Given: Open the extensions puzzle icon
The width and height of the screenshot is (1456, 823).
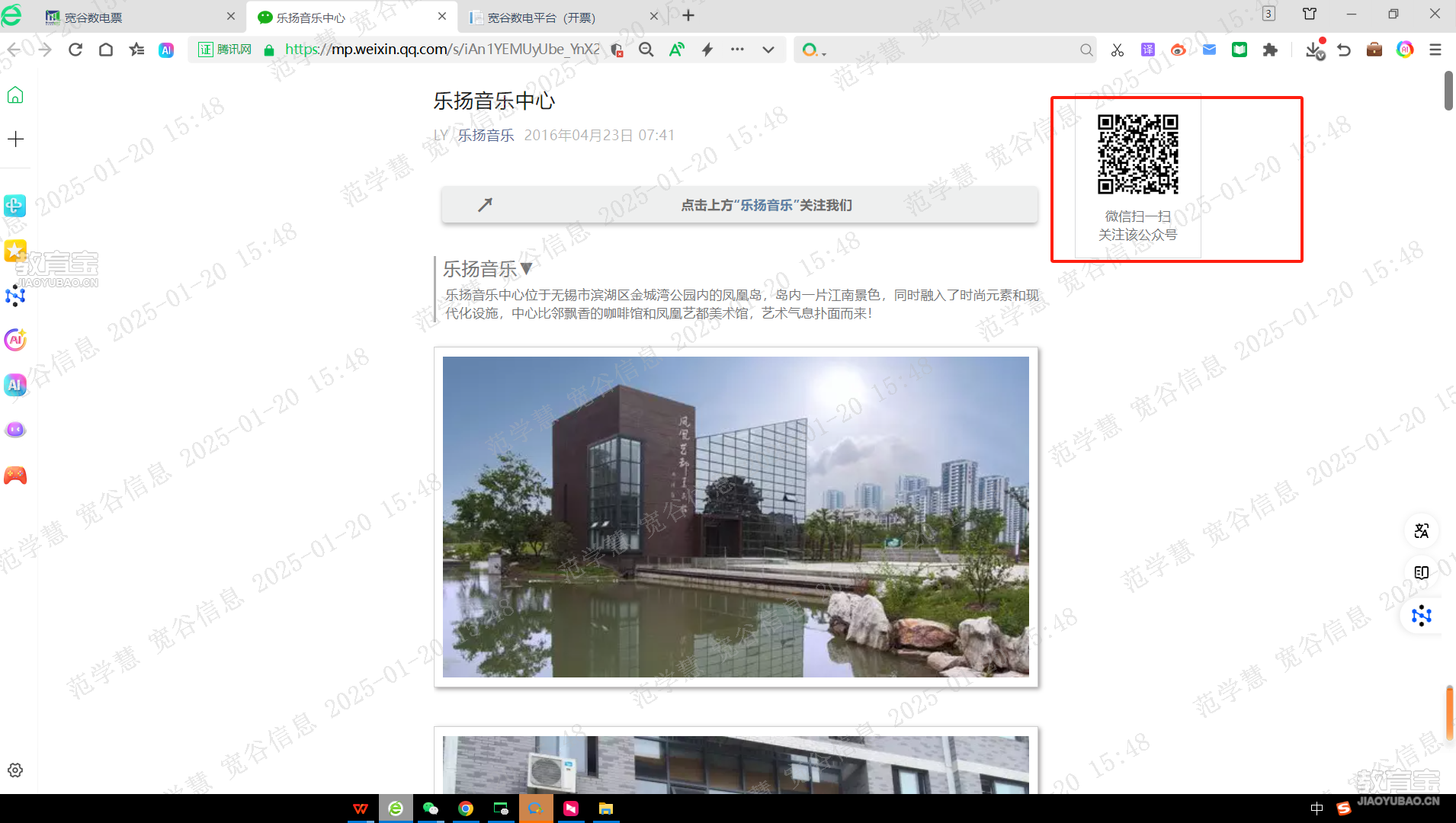Looking at the screenshot, I should point(1270,50).
